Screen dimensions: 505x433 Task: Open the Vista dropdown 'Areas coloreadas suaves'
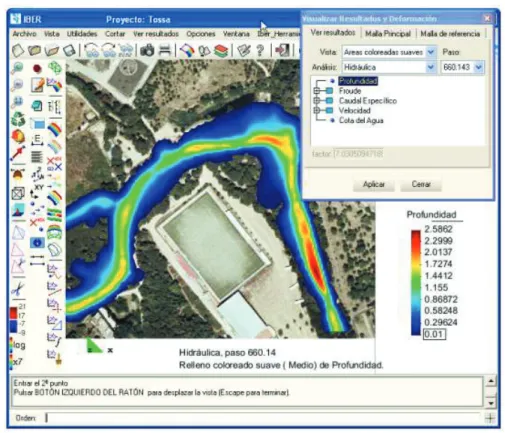(x=430, y=52)
